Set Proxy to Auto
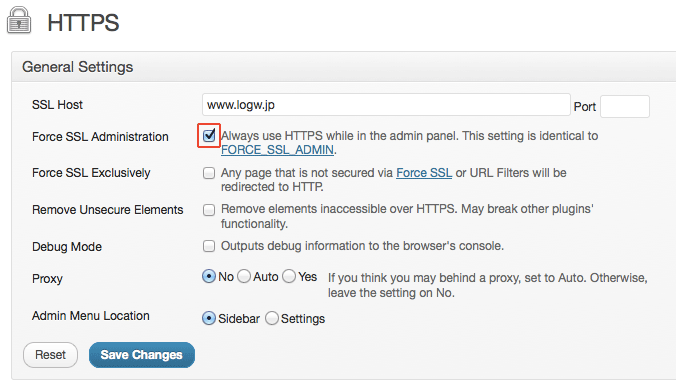The image size is (676, 392). pyautogui.click(x=244, y=276)
